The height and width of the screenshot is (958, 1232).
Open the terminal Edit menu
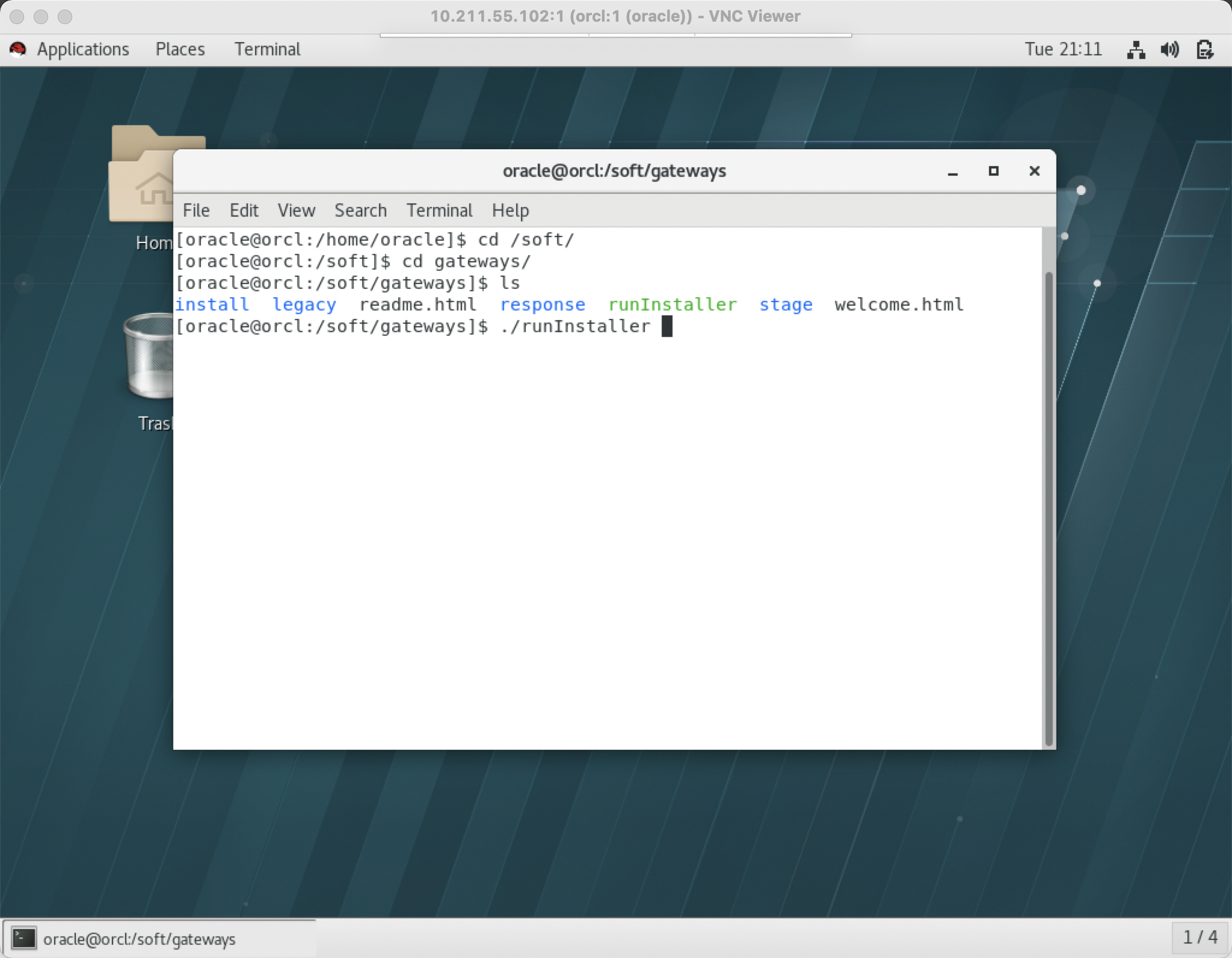[244, 211]
